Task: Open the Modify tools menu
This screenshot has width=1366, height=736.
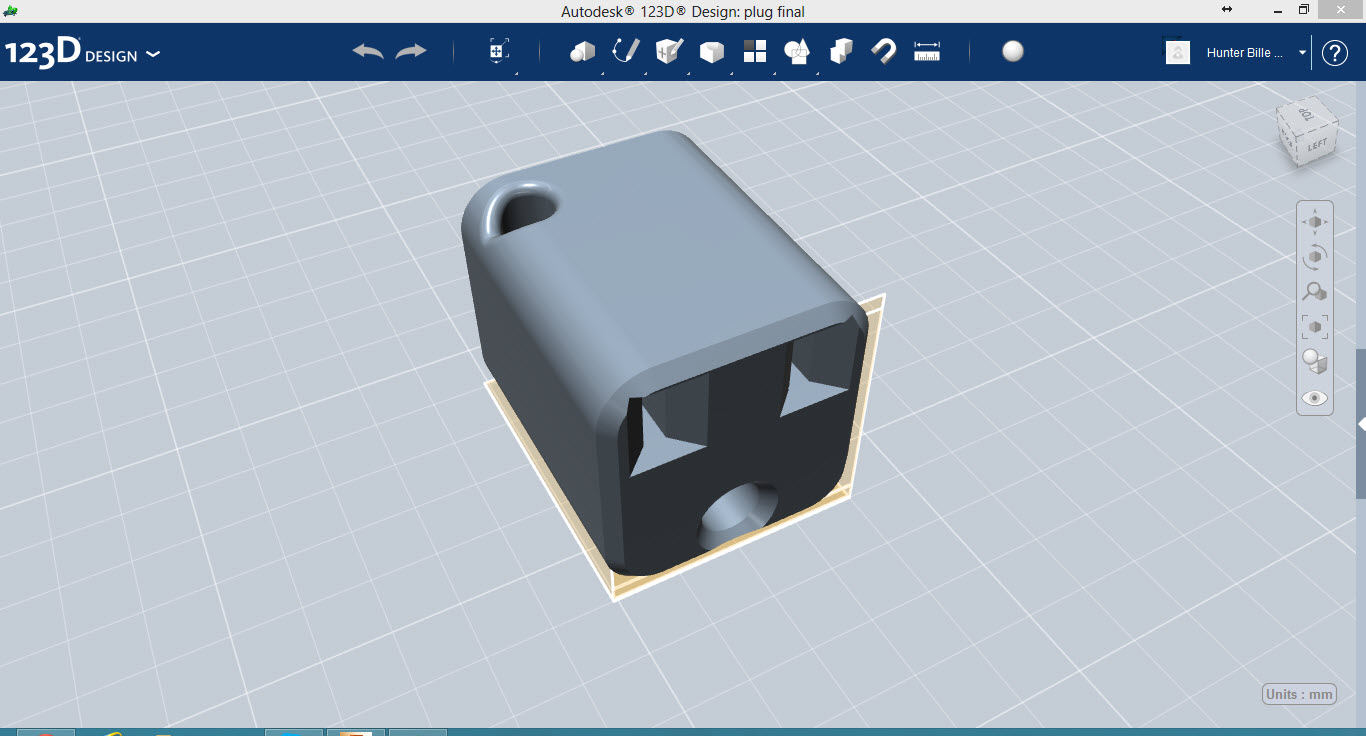Action: click(x=711, y=52)
